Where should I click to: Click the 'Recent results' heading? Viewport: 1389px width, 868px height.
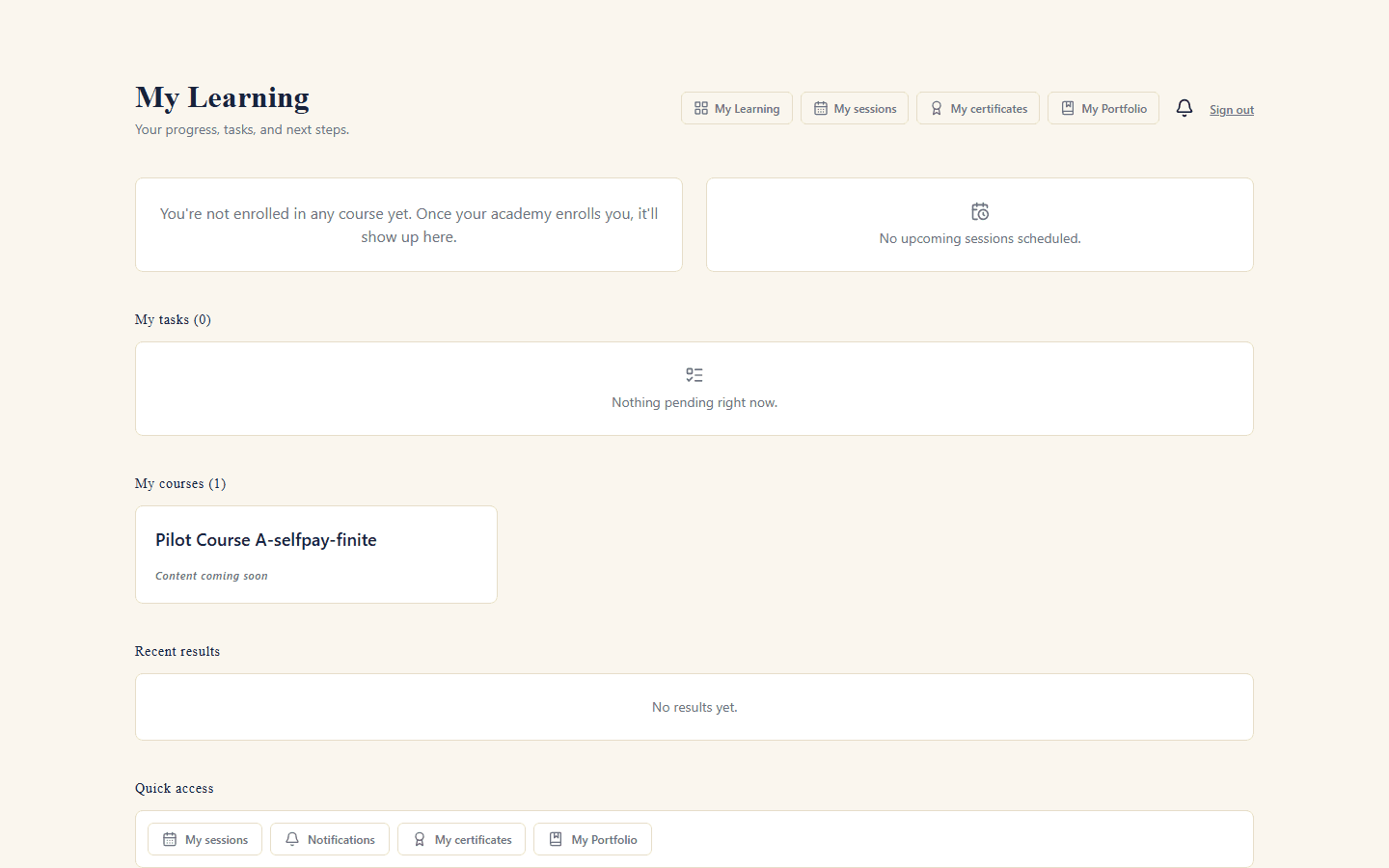(177, 651)
